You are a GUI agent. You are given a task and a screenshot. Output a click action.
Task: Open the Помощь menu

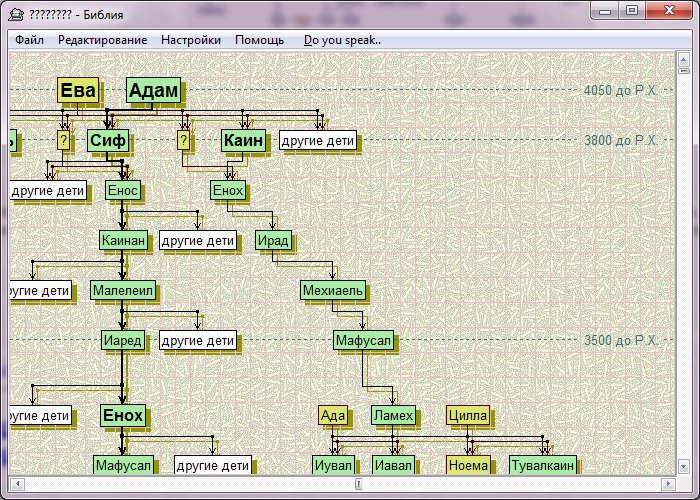259,40
